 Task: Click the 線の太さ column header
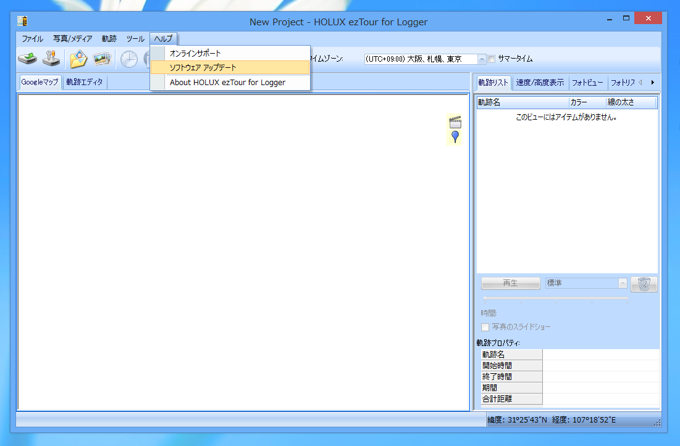631,102
